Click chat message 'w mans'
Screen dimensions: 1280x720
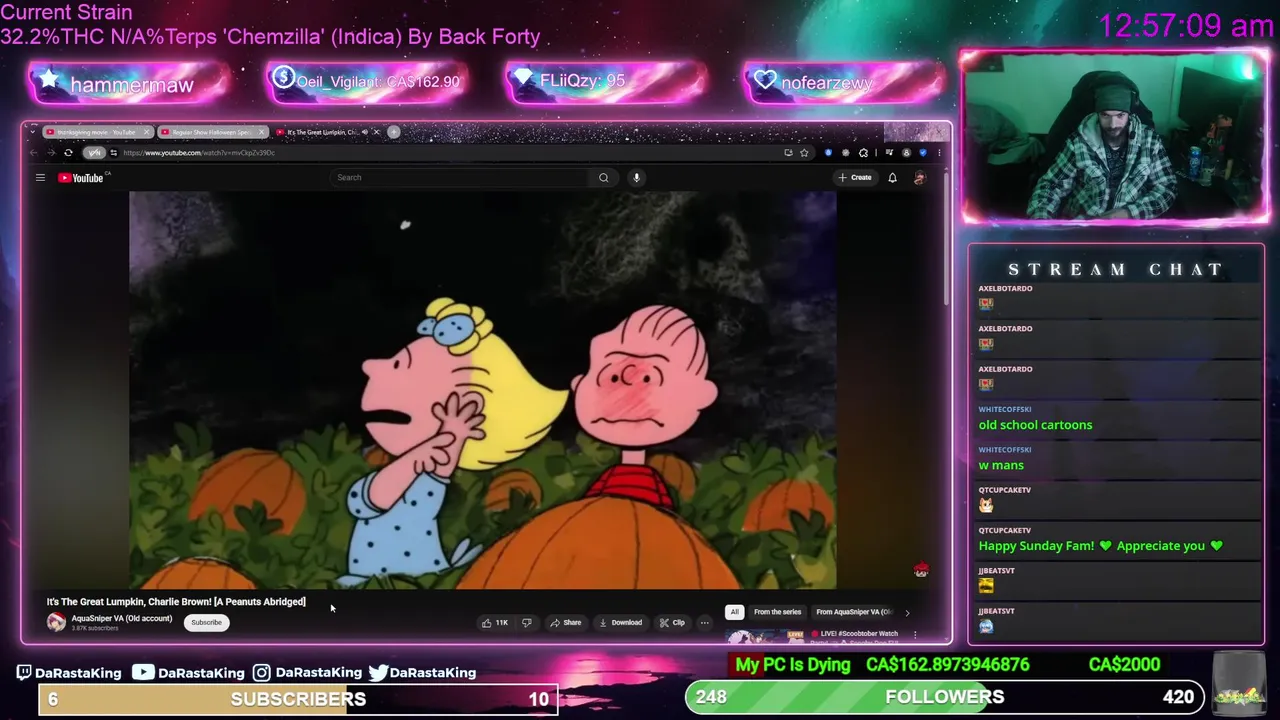[1001, 465]
